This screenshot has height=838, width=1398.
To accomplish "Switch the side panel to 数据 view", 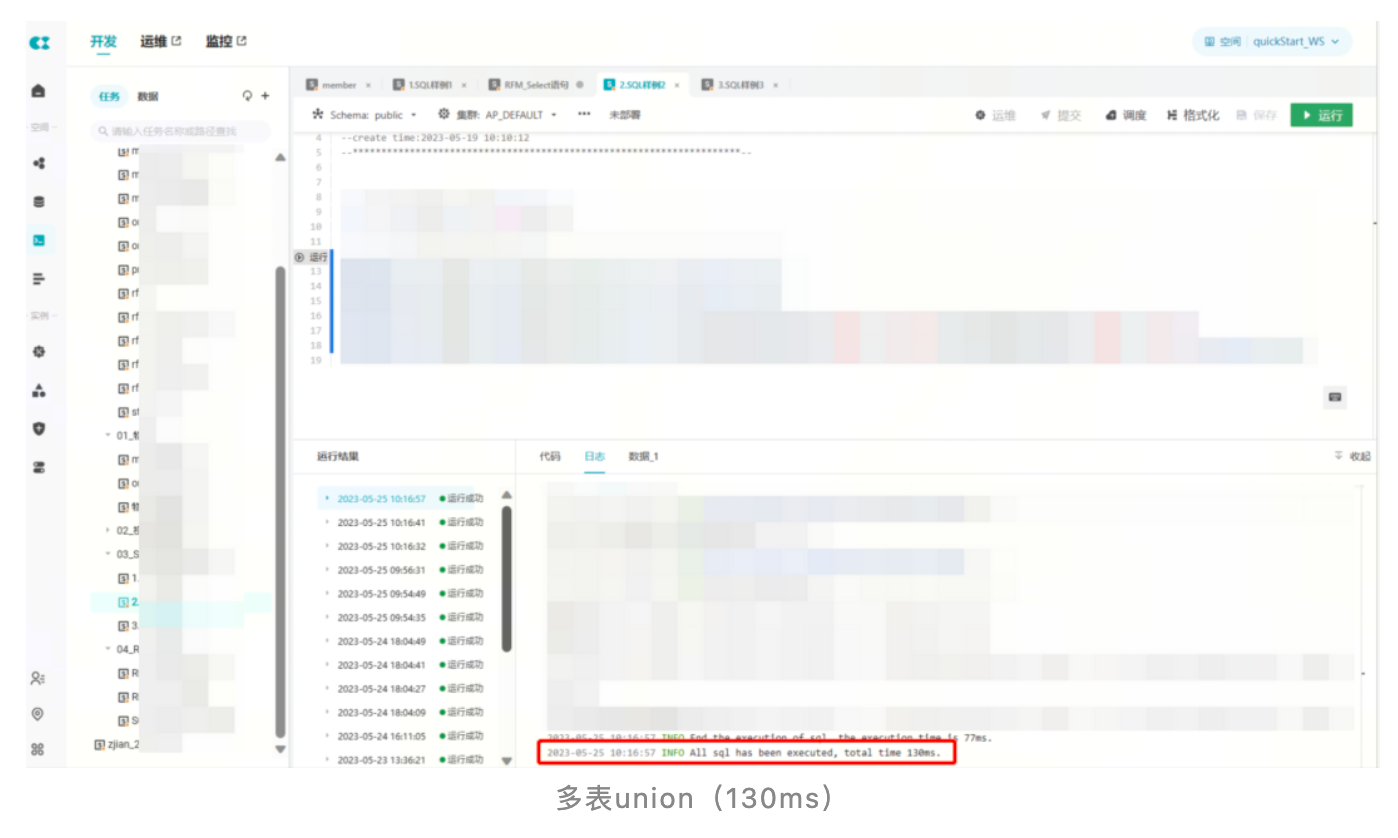I will tap(148, 96).
